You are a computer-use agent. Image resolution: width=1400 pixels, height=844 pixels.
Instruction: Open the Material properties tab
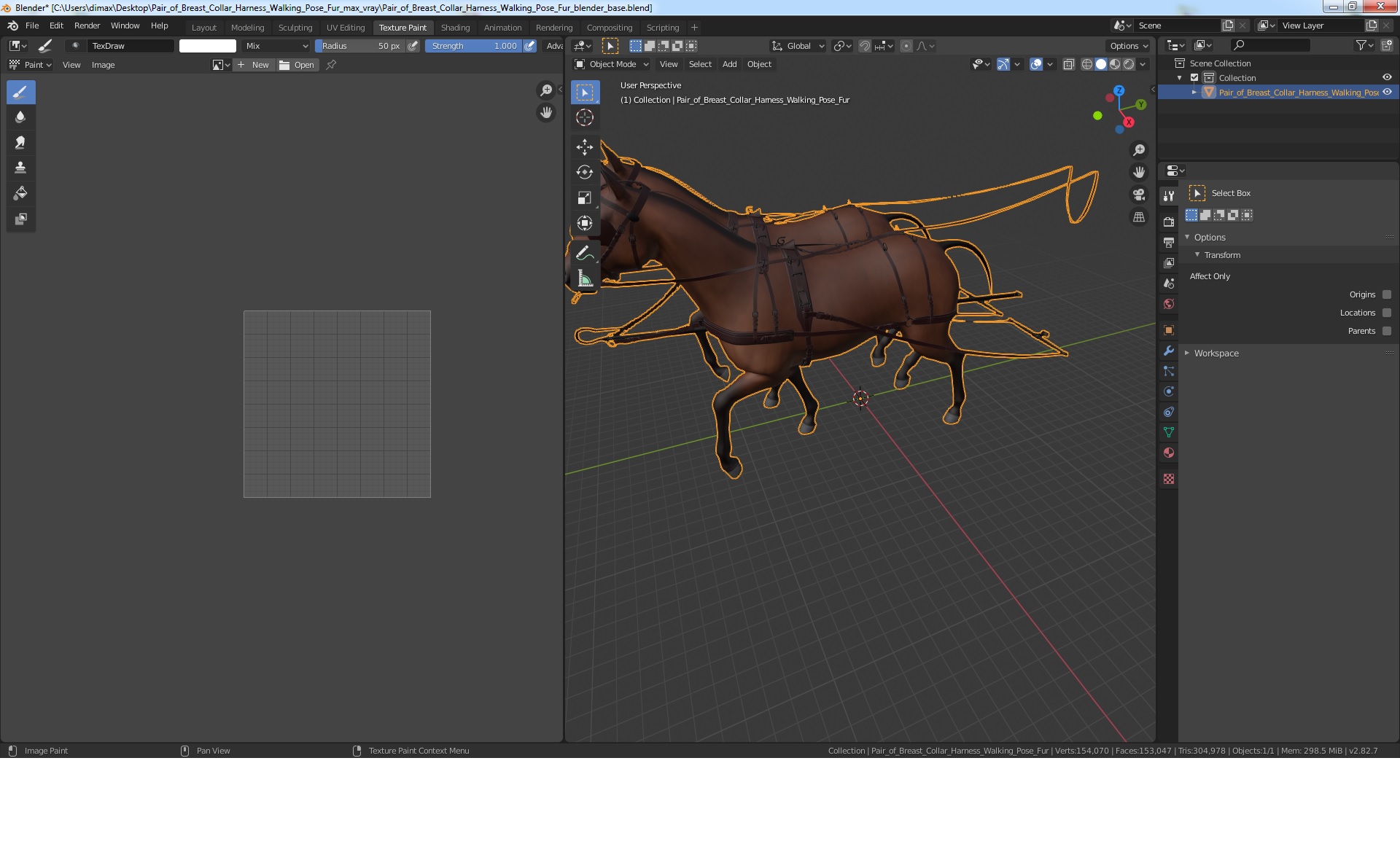(x=1169, y=453)
